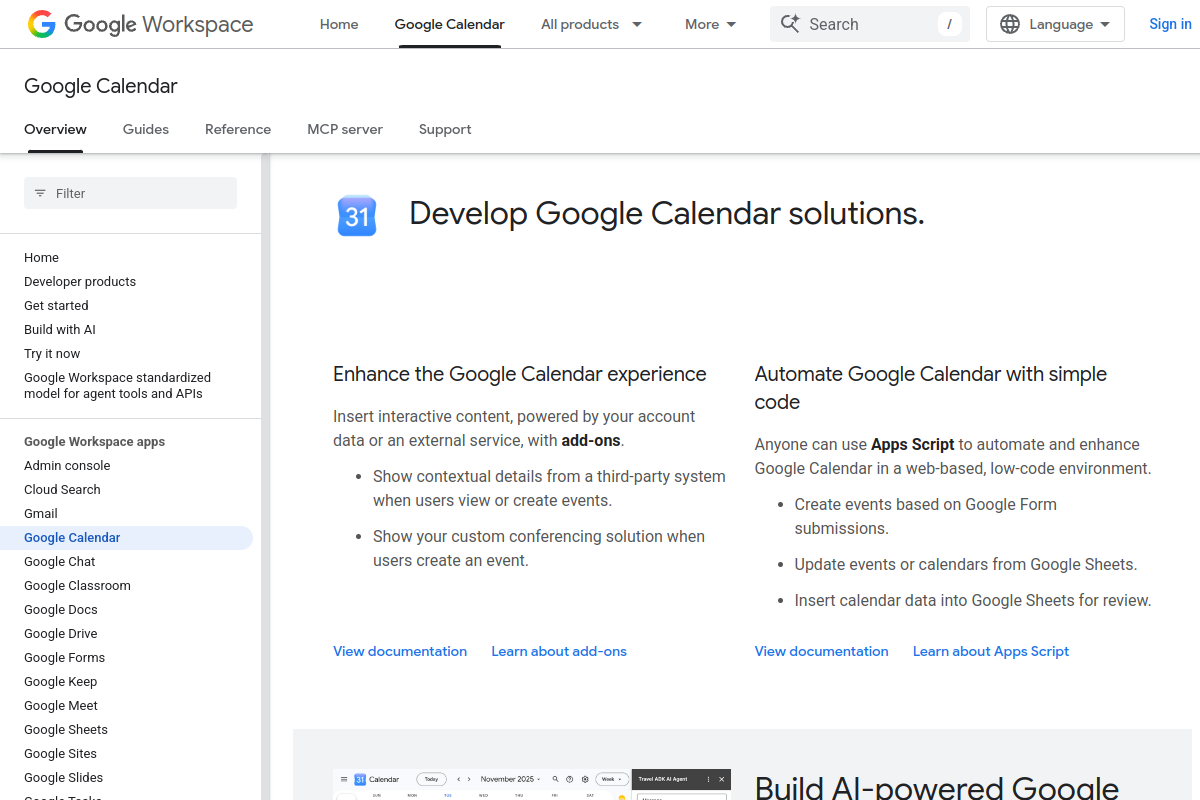Click the Google Workspace logo
The width and height of the screenshot is (1200, 800).
[x=140, y=24]
